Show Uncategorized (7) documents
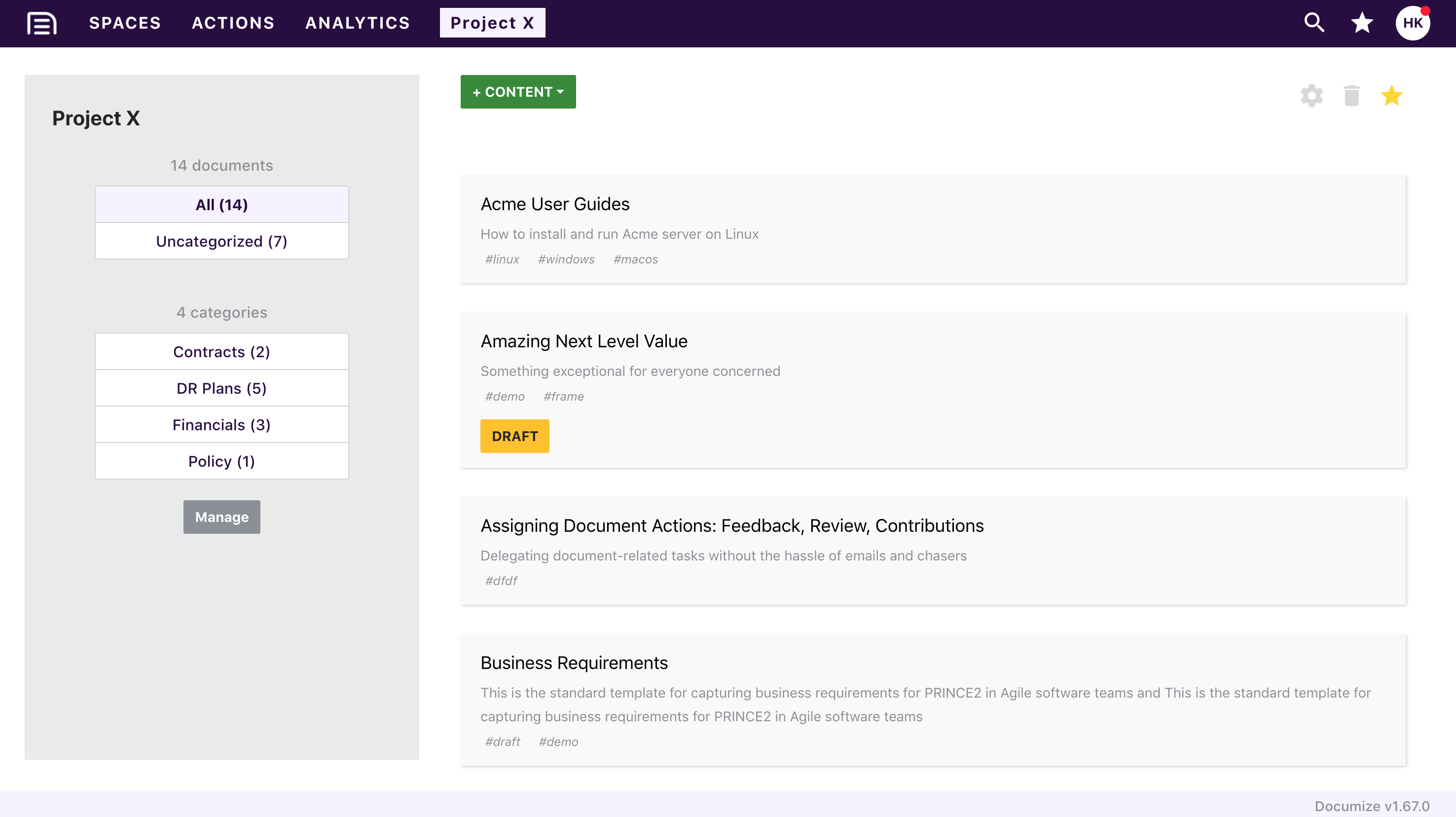The image size is (1456, 817). [x=221, y=241]
